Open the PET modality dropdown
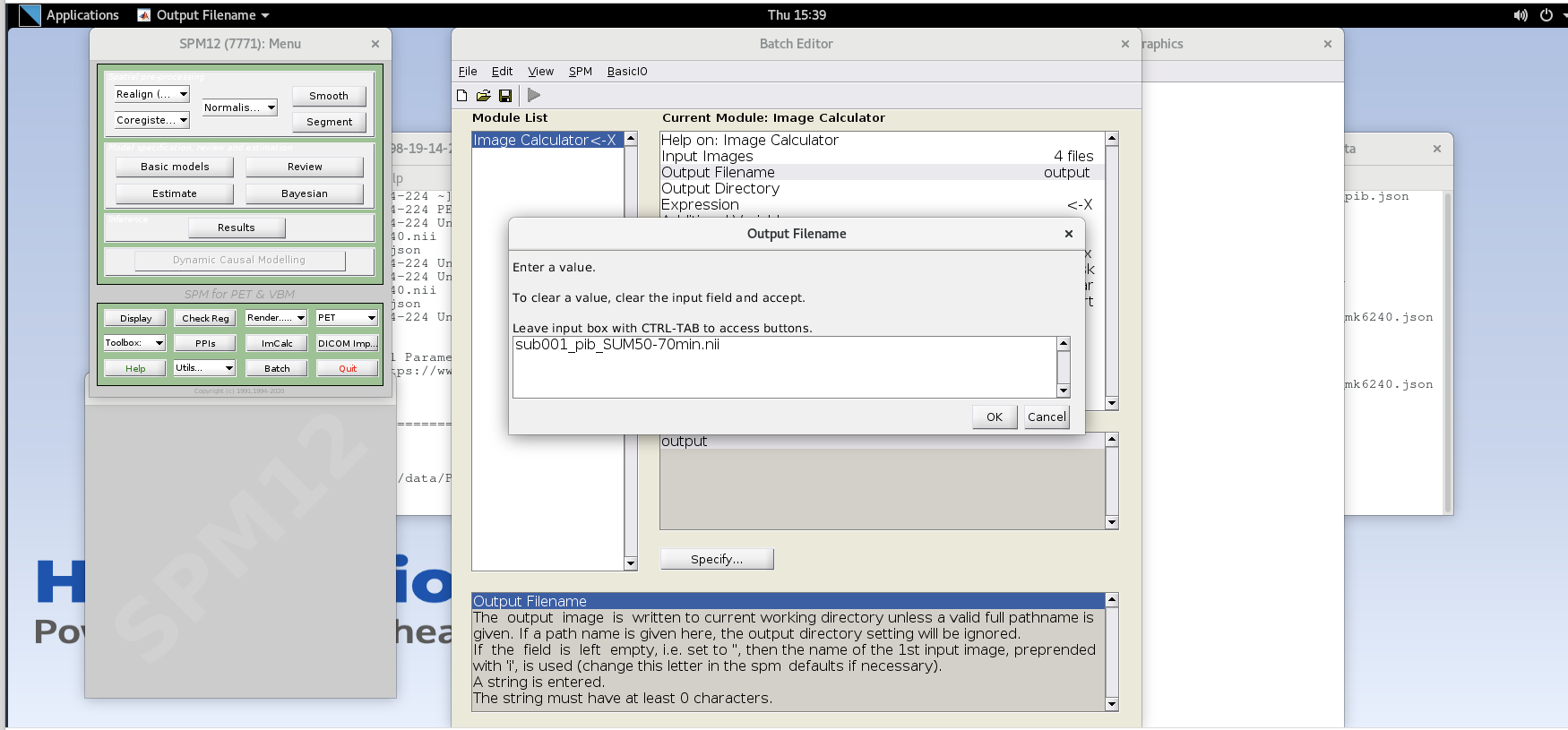This screenshot has width=1568, height=730. 347,318
